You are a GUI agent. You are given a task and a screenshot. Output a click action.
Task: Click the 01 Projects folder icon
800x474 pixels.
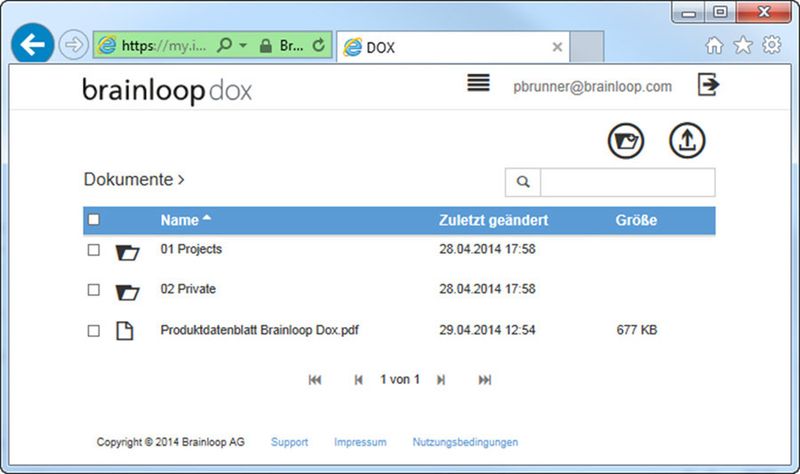(128, 252)
